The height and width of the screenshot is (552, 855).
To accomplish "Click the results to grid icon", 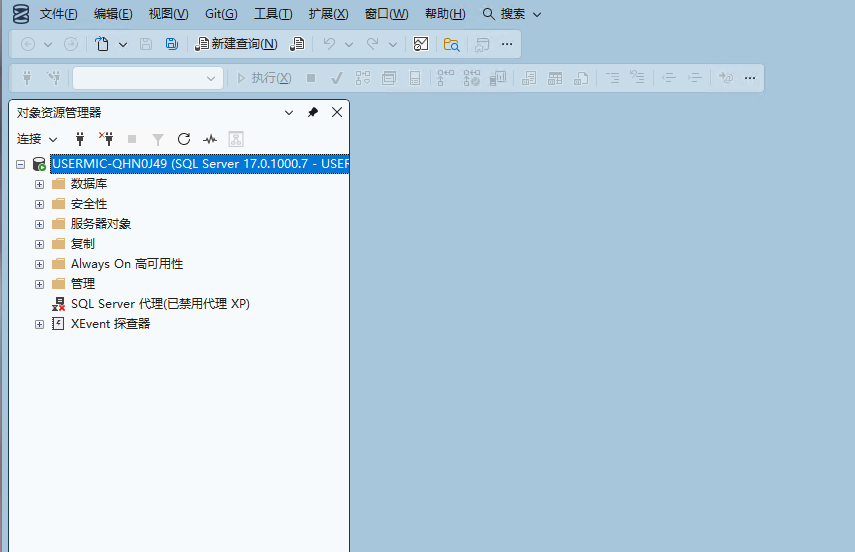I will [555, 78].
